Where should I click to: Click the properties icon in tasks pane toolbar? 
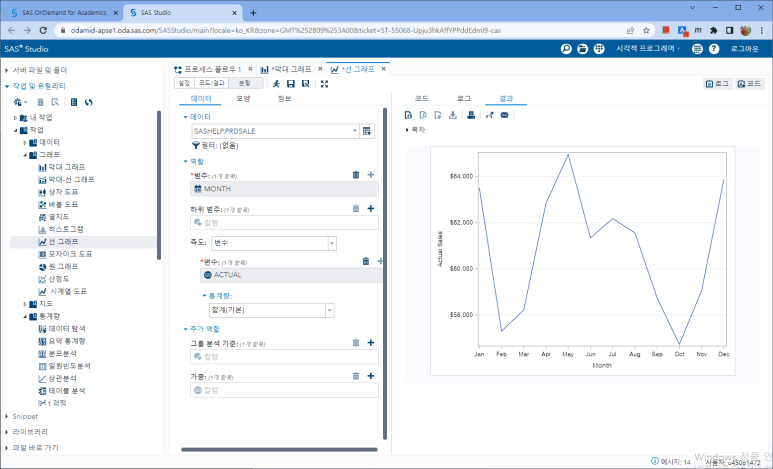tap(74, 102)
